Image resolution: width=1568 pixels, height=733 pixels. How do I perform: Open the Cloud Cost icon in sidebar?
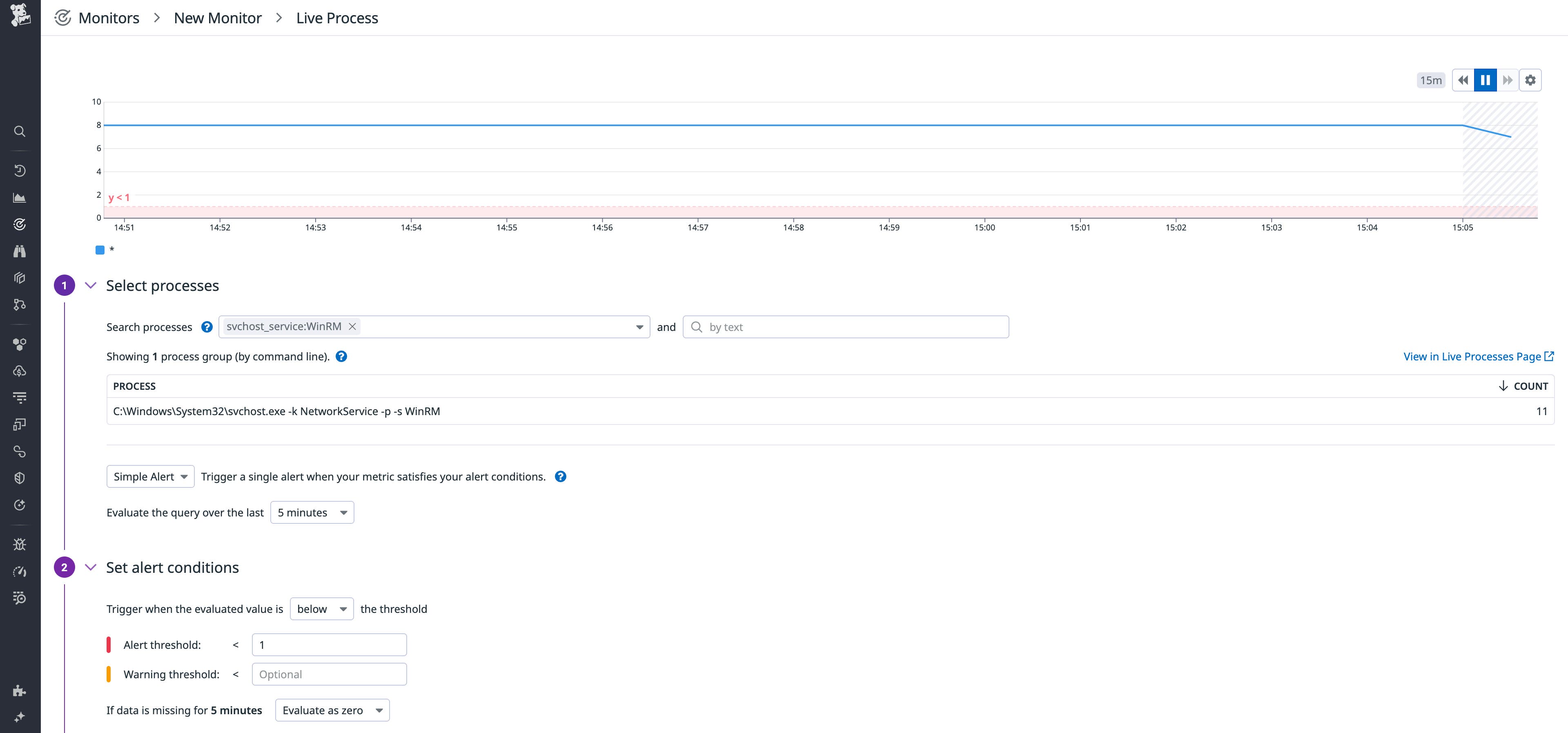20,371
